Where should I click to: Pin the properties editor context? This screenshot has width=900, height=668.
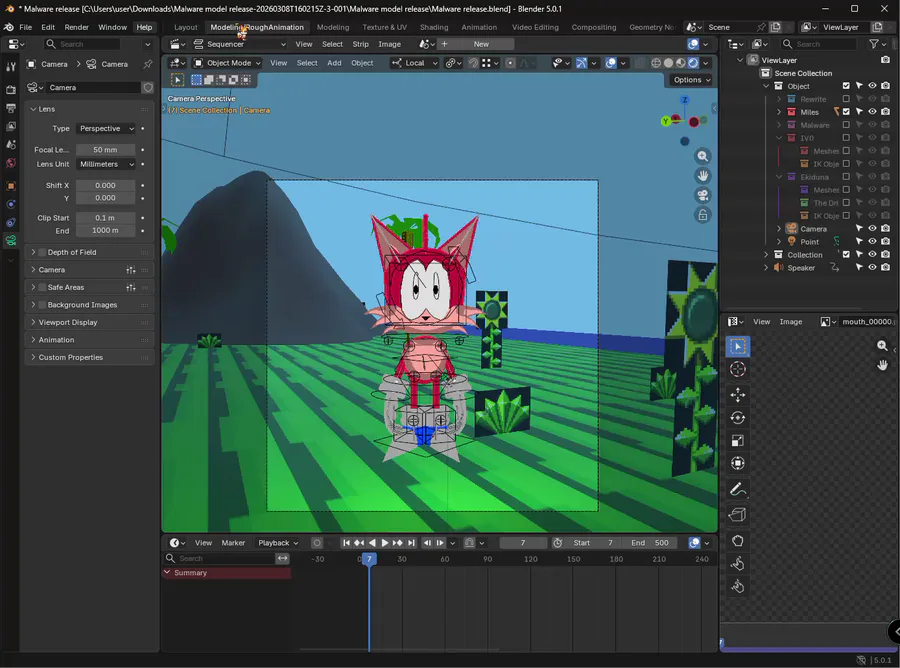tap(148, 64)
